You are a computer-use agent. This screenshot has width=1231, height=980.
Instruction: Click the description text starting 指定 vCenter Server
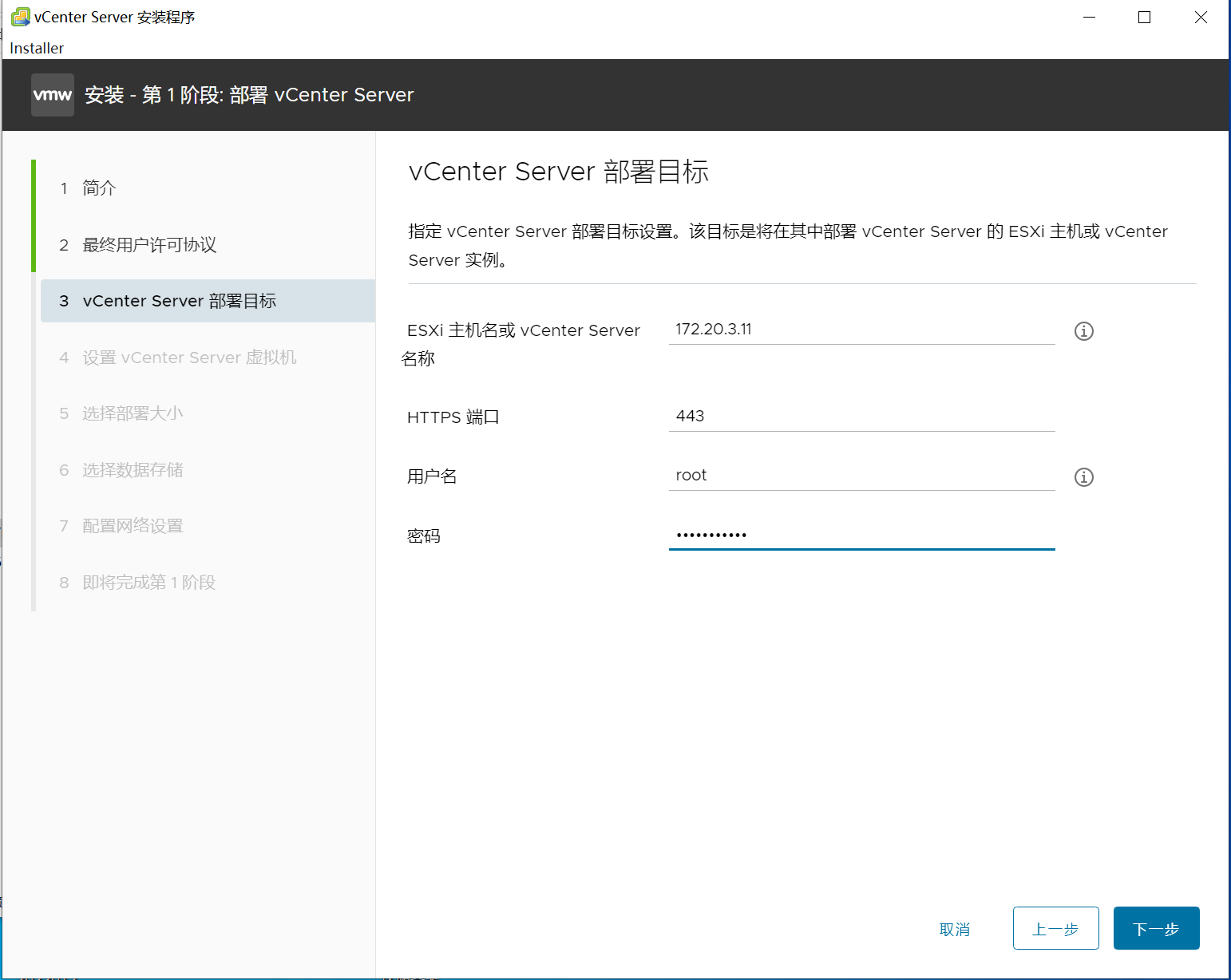coord(788,245)
